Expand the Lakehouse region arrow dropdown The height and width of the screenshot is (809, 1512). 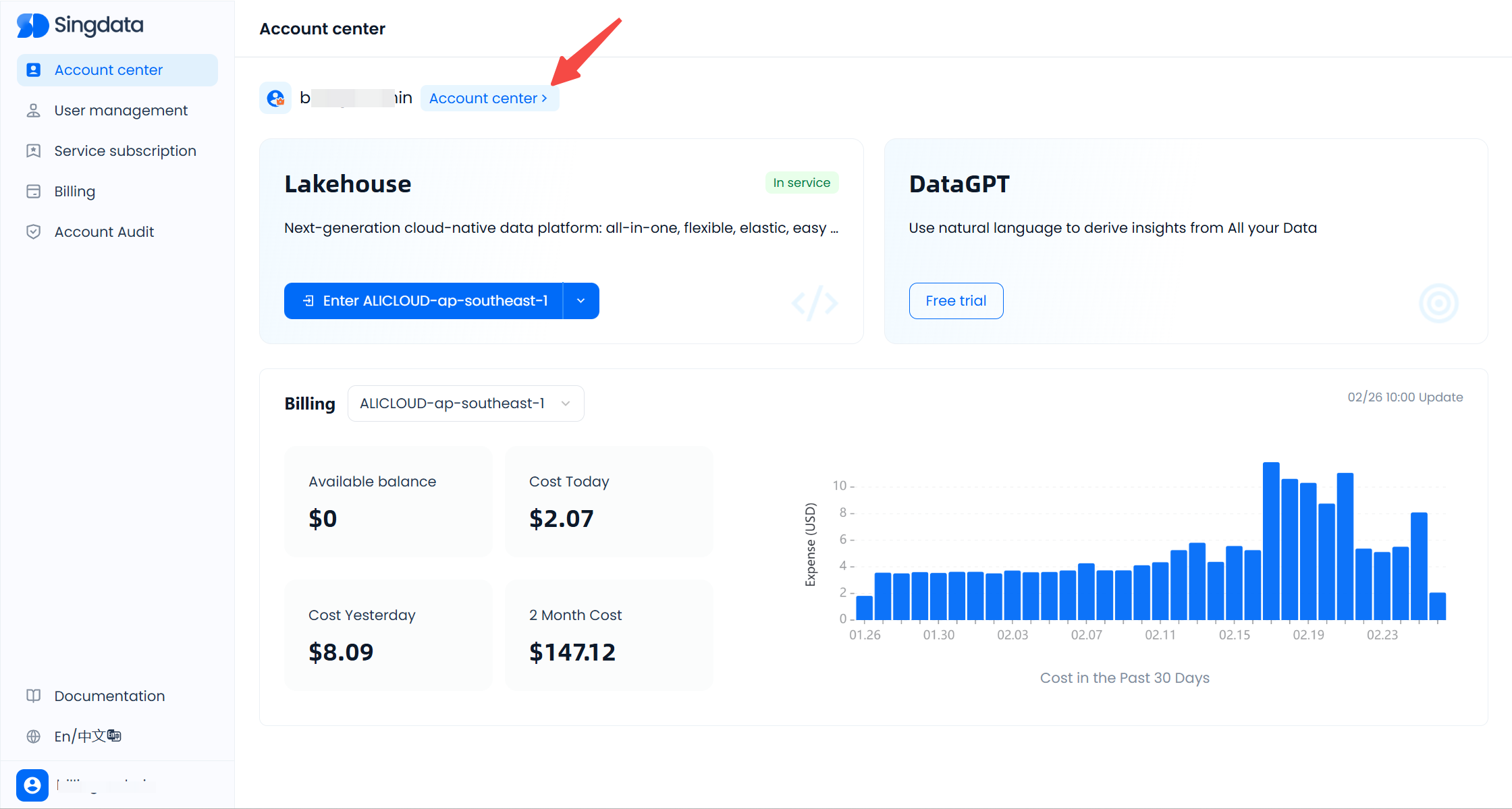click(x=580, y=301)
